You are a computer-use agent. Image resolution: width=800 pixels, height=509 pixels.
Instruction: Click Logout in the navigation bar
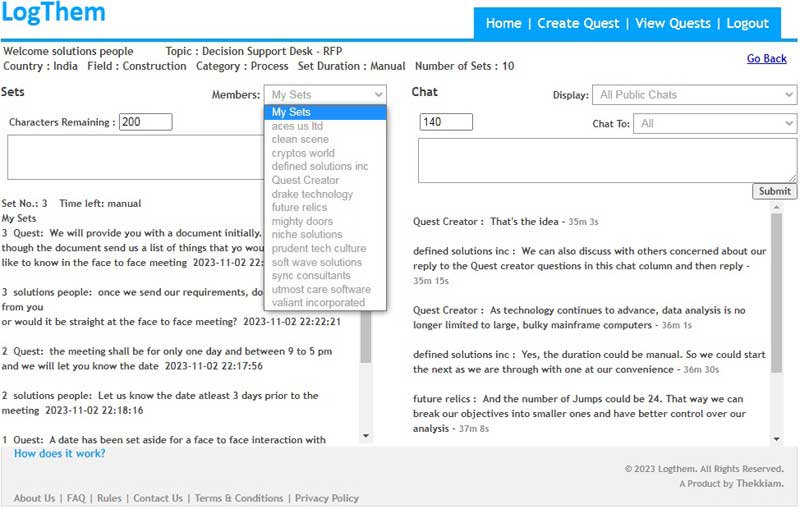(x=747, y=23)
